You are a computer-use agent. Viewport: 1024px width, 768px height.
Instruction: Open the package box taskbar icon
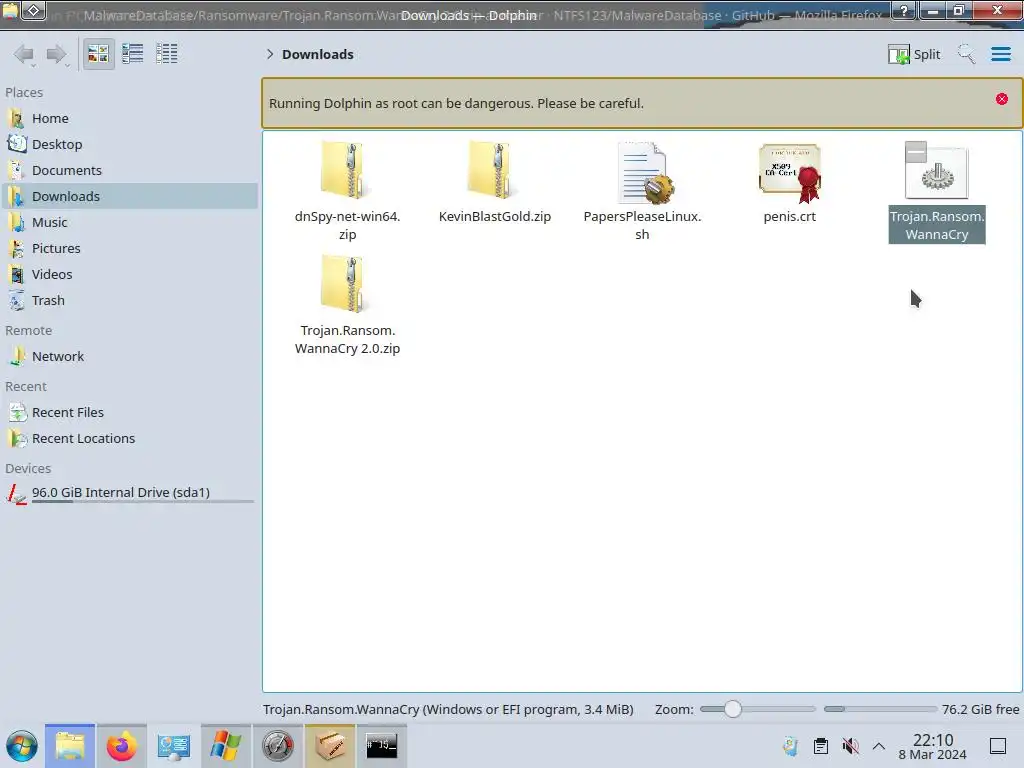(330, 746)
